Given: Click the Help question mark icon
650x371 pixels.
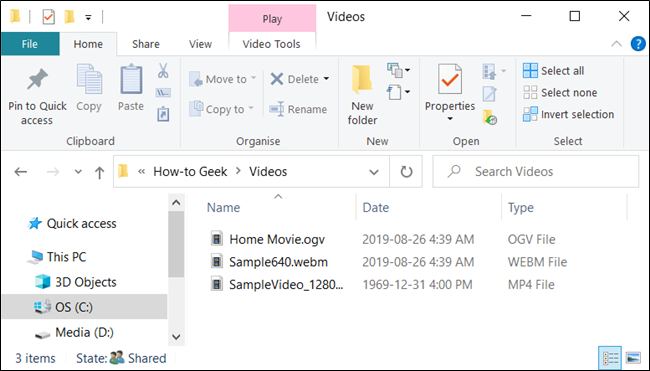Looking at the screenshot, I should tap(638, 44).
